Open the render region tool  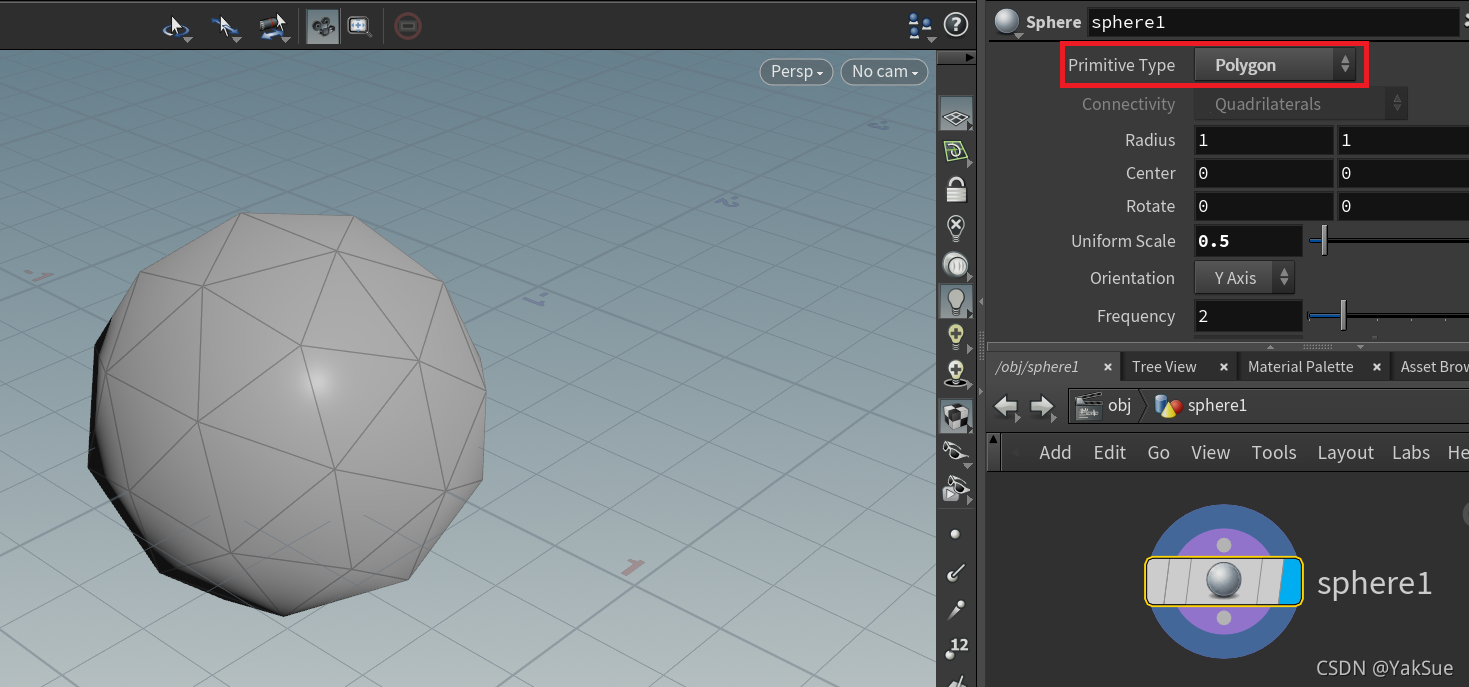point(360,27)
